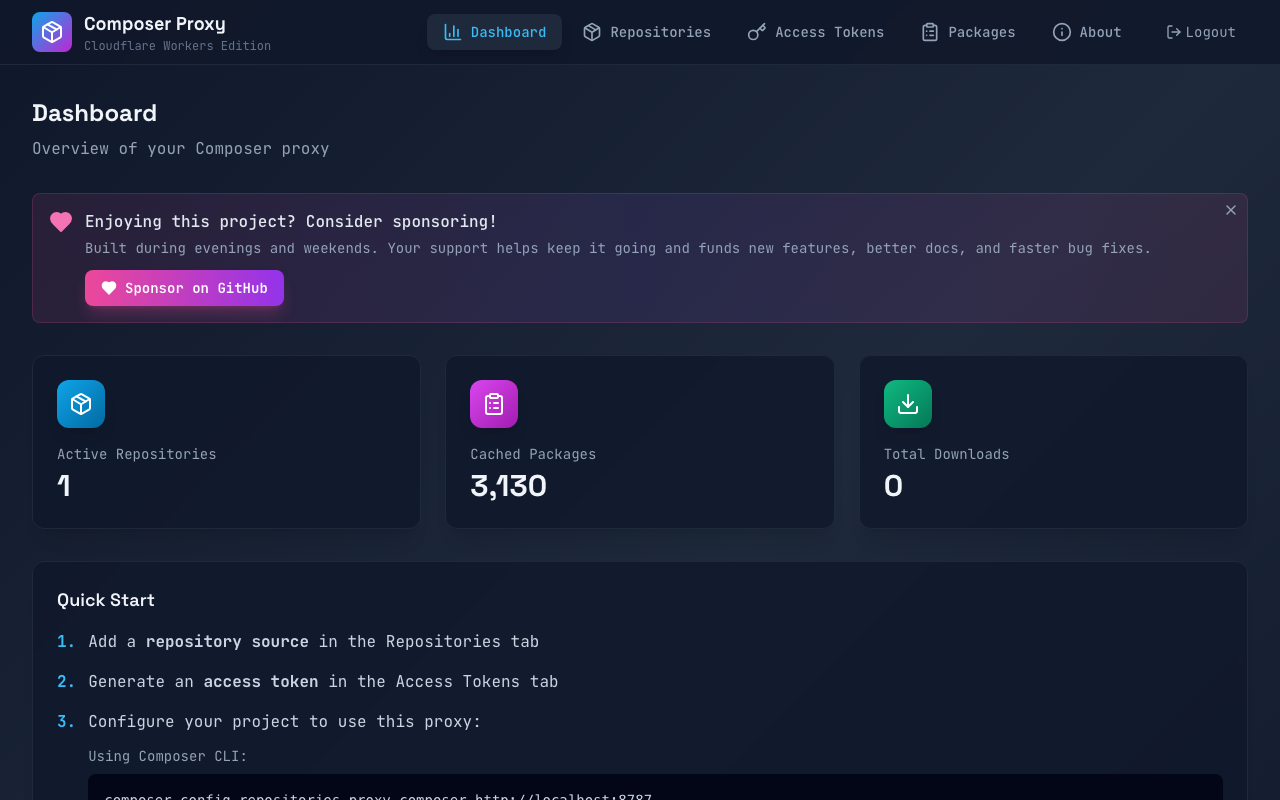Click the bar chart icon beside Dashboard
1280x800 pixels.
(x=452, y=32)
